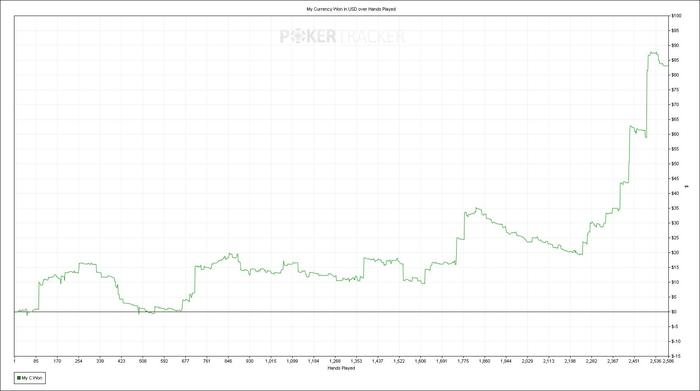Click the $90 y-axis label
Image resolution: width=700 pixels, height=391 pixels.
tap(675, 46)
